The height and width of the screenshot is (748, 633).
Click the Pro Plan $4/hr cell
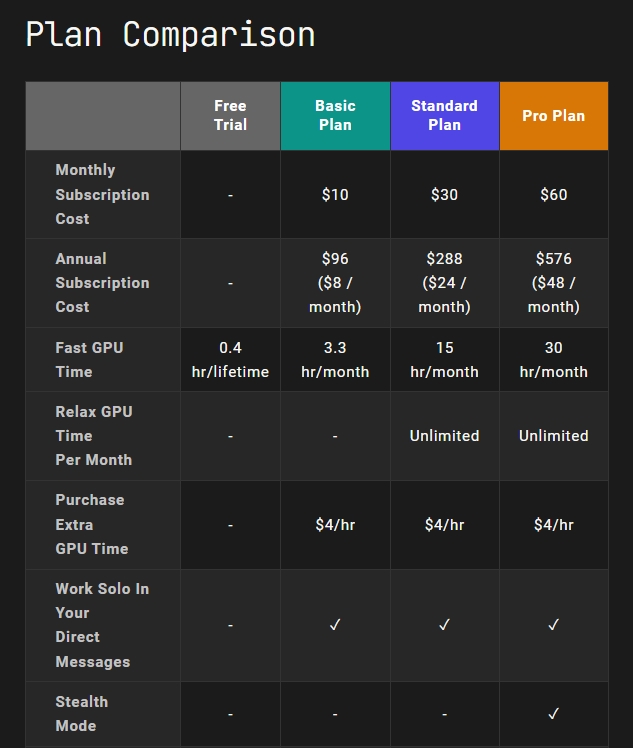tap(554, 525)
